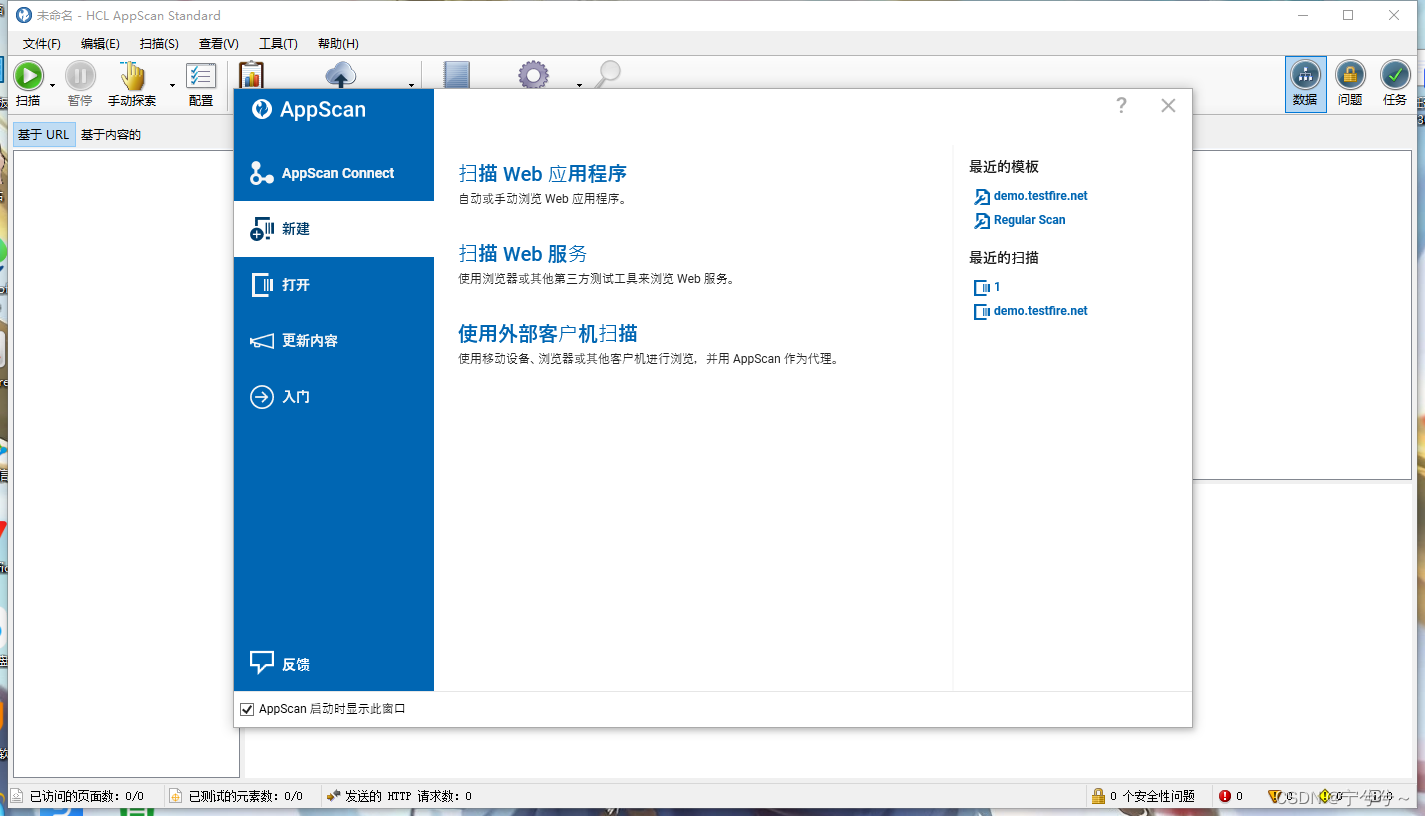Open the Regular Scan template

point(1020,220)
